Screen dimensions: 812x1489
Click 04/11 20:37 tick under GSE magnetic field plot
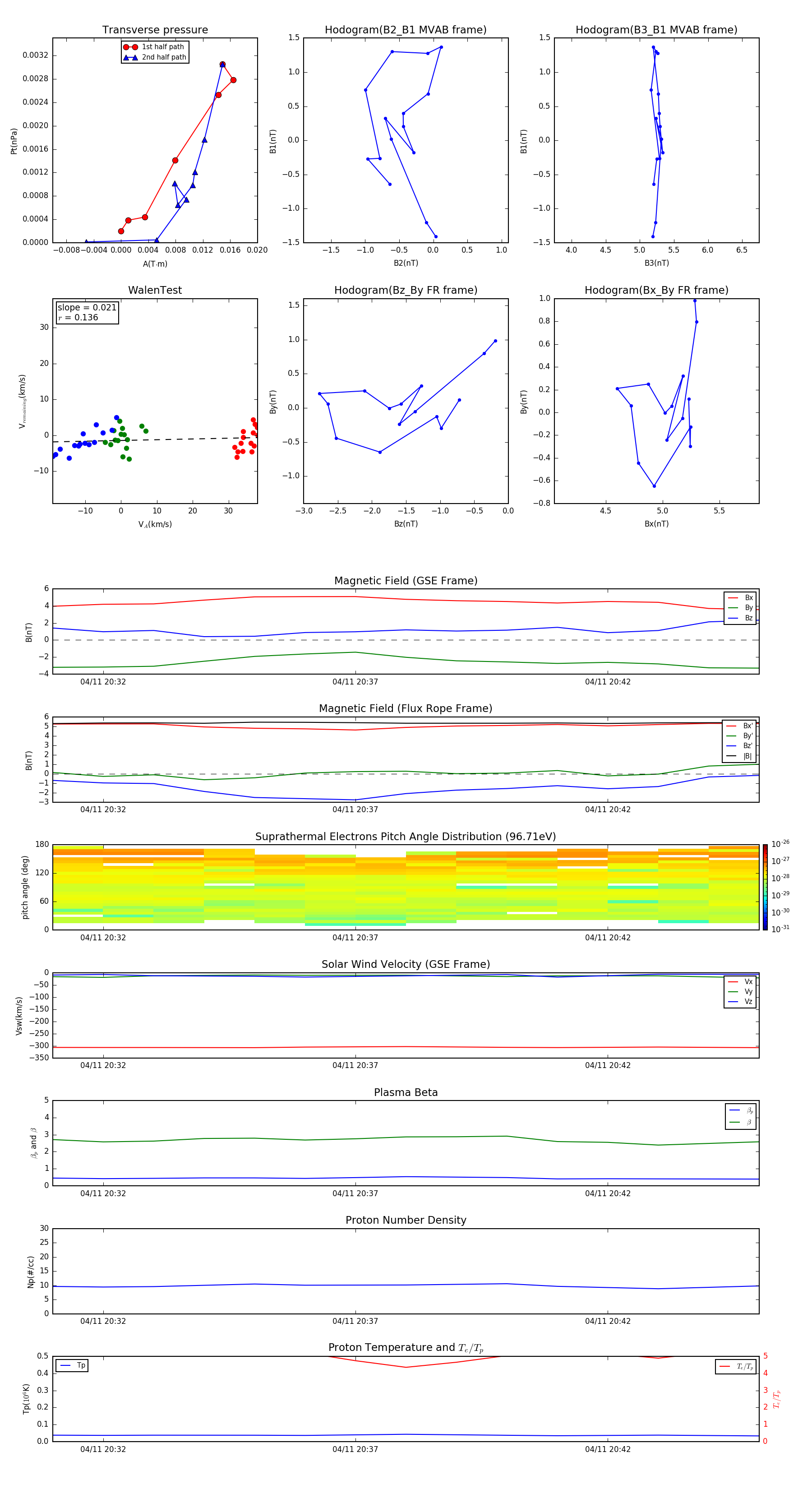click(x=355, y=682)
